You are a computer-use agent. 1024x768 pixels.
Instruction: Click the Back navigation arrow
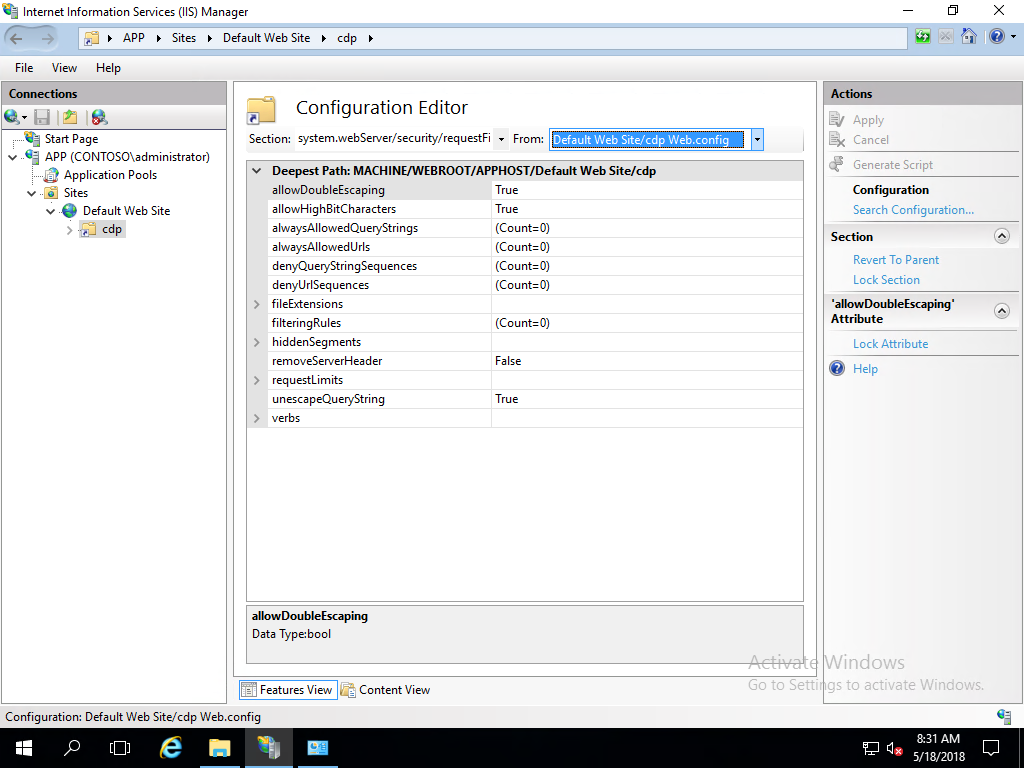18,37
